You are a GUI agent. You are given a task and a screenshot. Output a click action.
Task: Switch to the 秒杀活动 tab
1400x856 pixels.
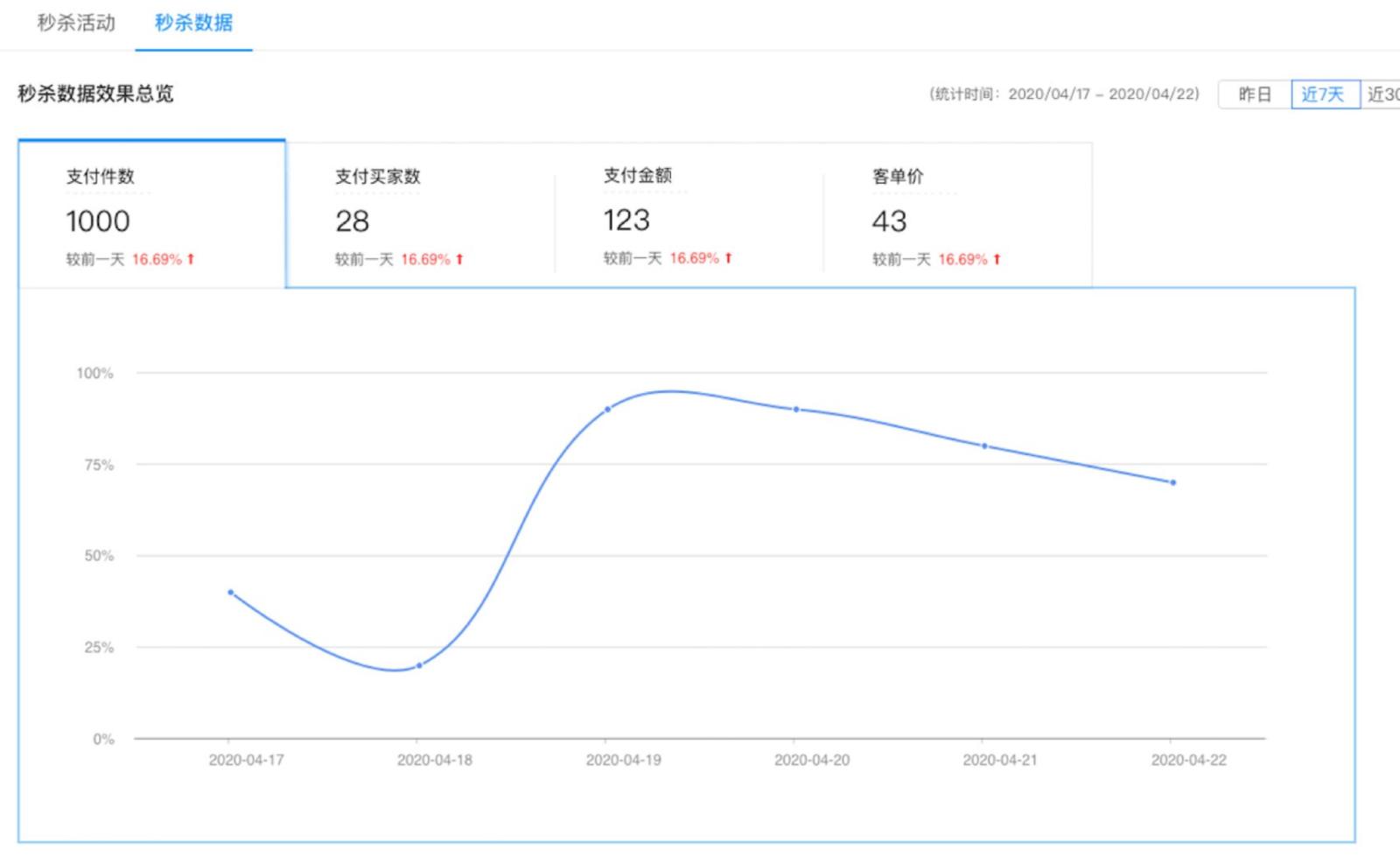(76, 23)
